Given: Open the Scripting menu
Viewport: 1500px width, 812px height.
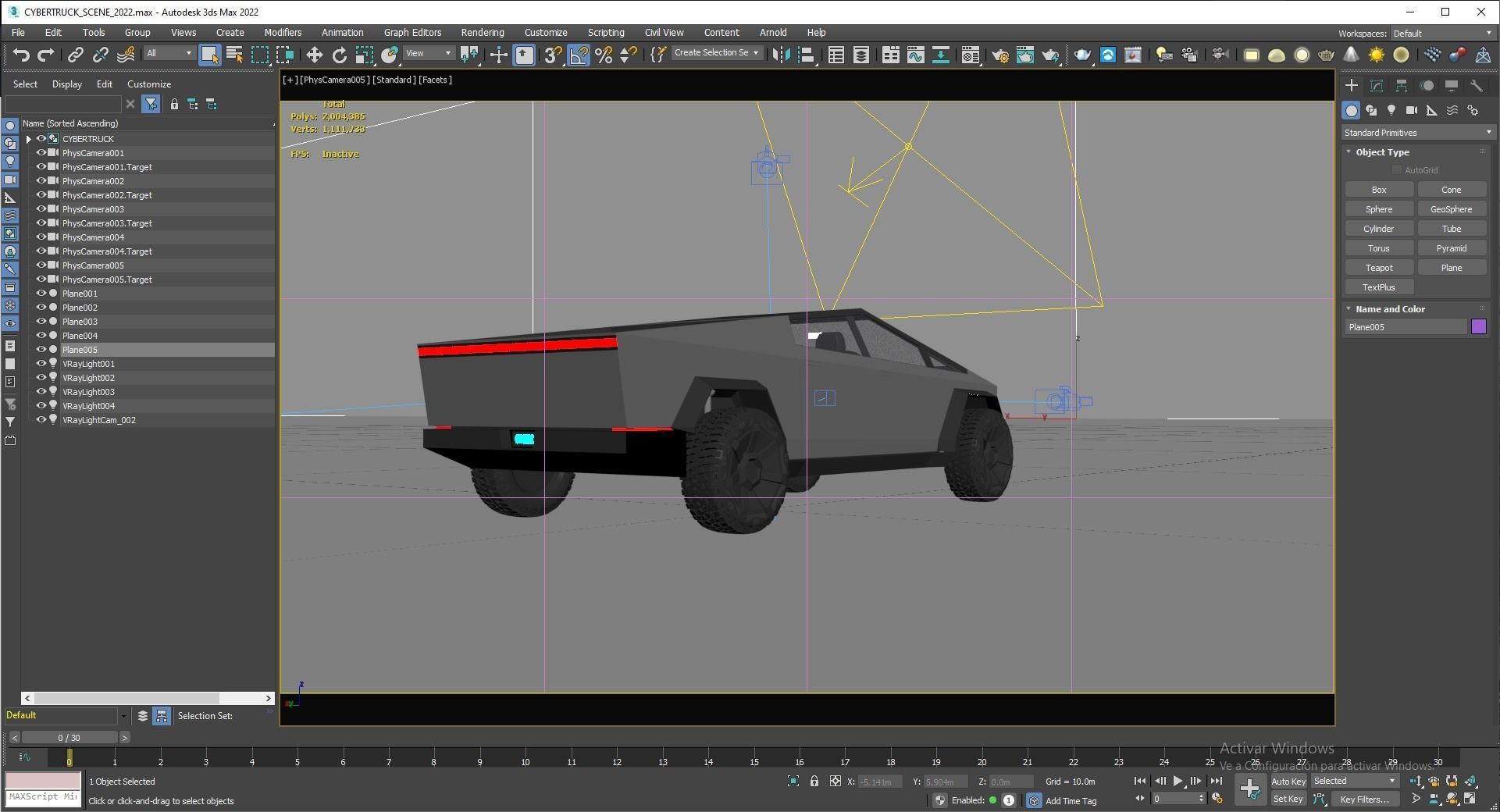Looking at the screenshot, I should pos(605,33).
